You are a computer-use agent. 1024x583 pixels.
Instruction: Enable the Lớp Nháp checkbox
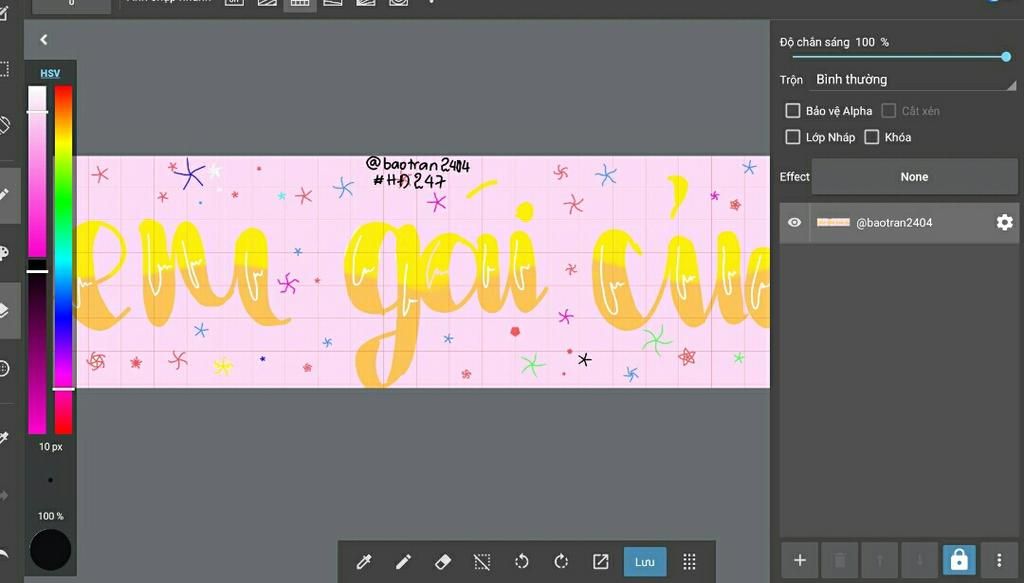pos(792,137)
